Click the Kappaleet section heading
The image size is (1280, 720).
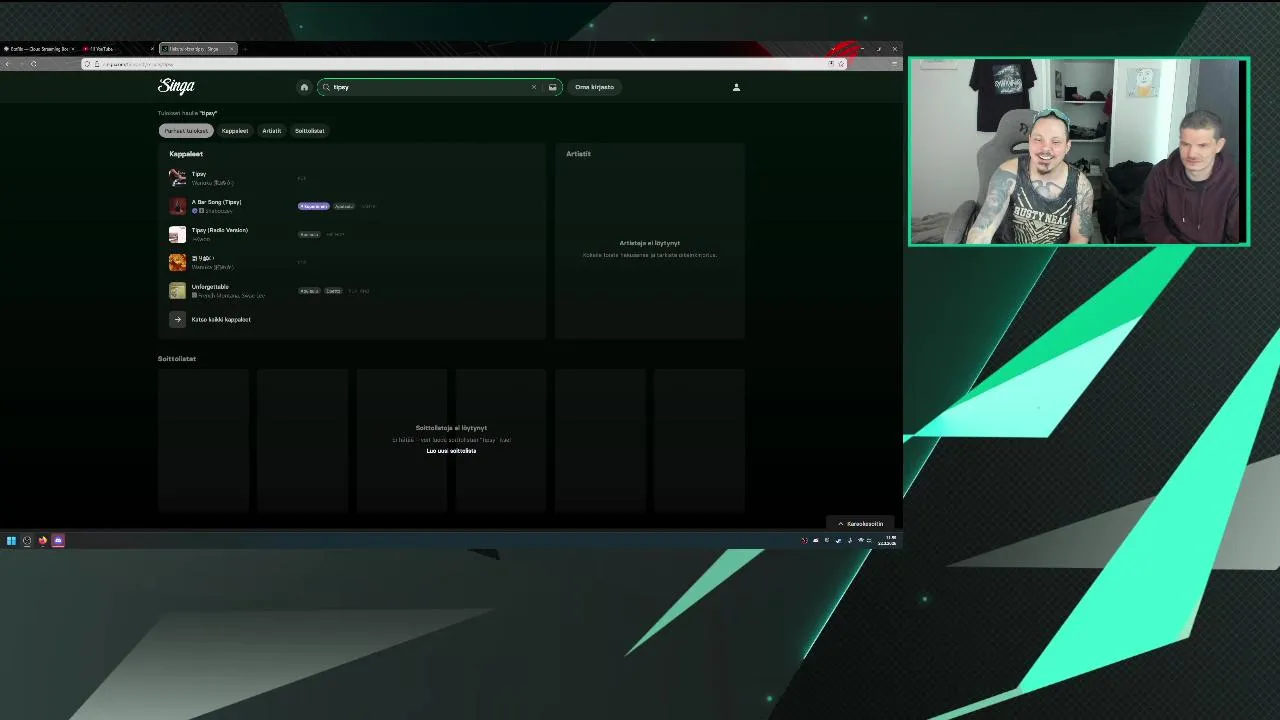(x=186, y=154)
